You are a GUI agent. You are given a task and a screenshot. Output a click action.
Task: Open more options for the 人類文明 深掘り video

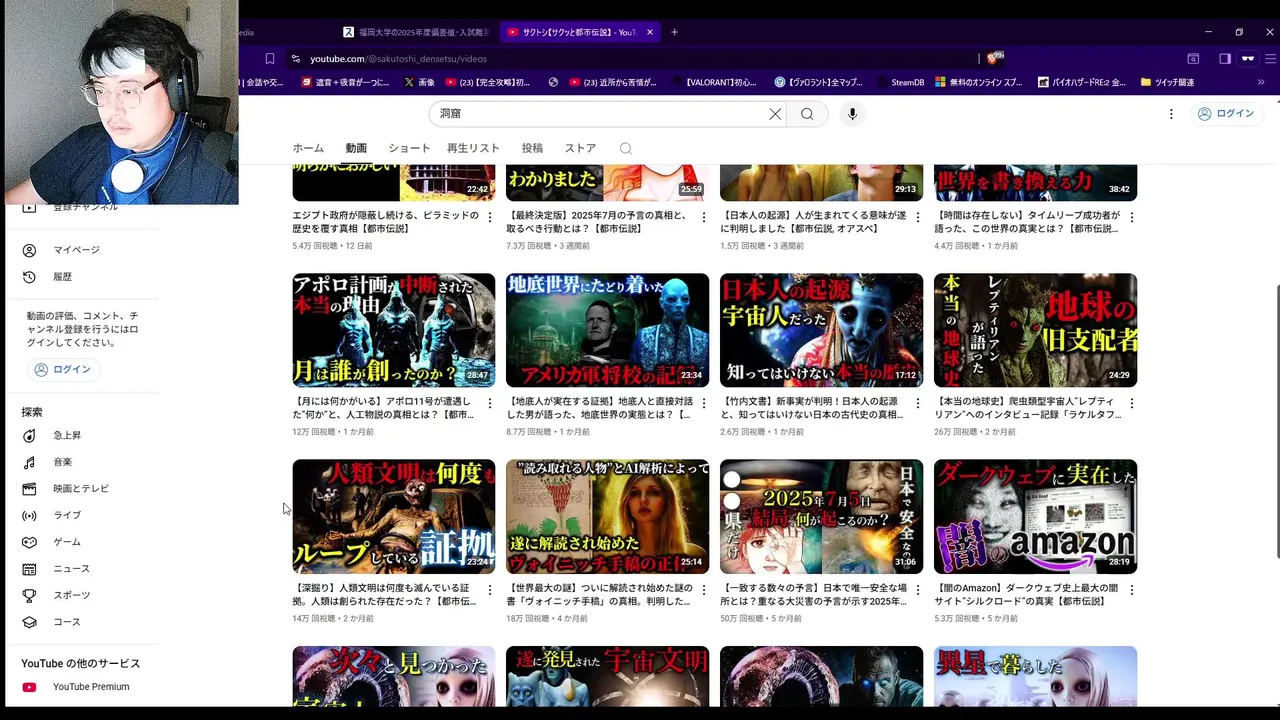(x=489, y=590)
